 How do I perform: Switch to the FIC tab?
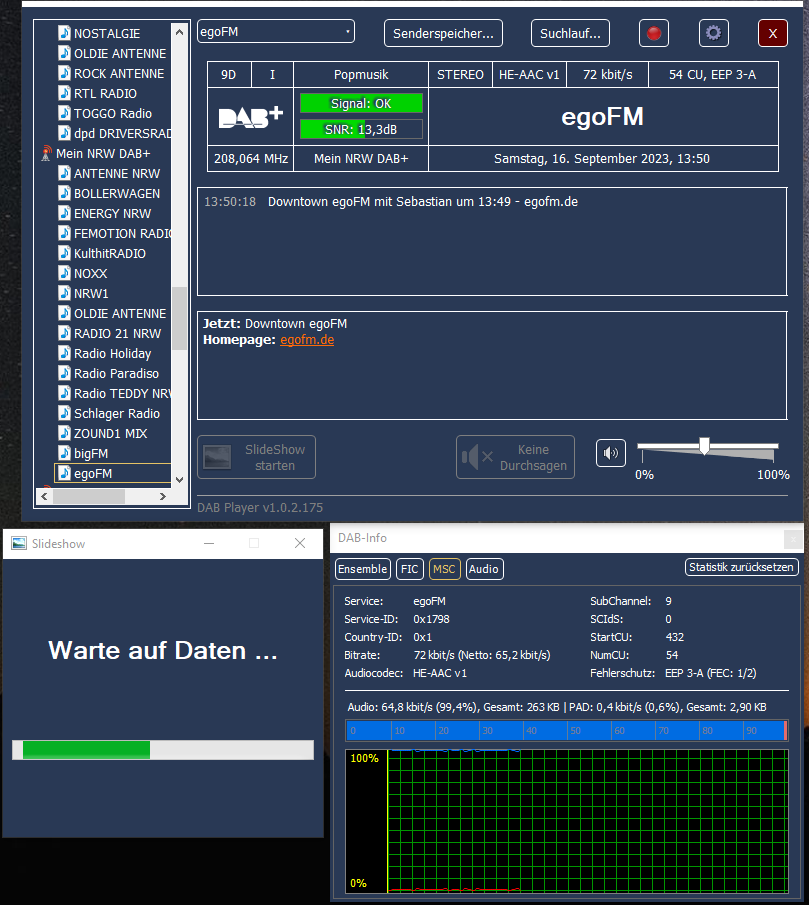click(x=410, y=569)
